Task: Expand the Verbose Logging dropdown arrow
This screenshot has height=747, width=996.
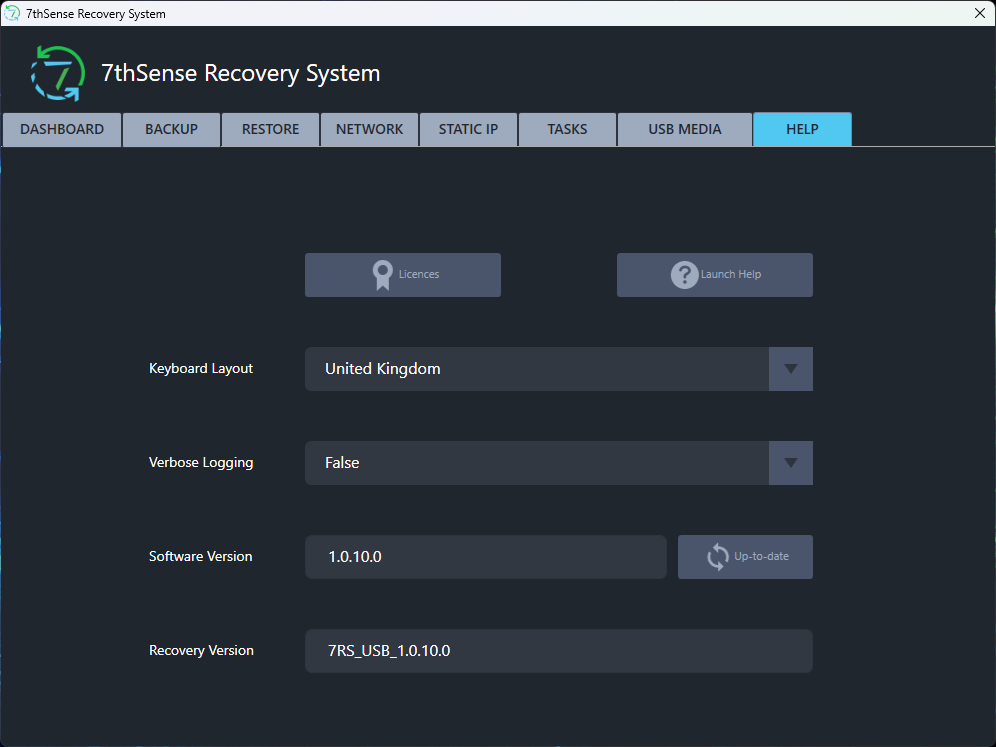Action: tap(791, 463)
